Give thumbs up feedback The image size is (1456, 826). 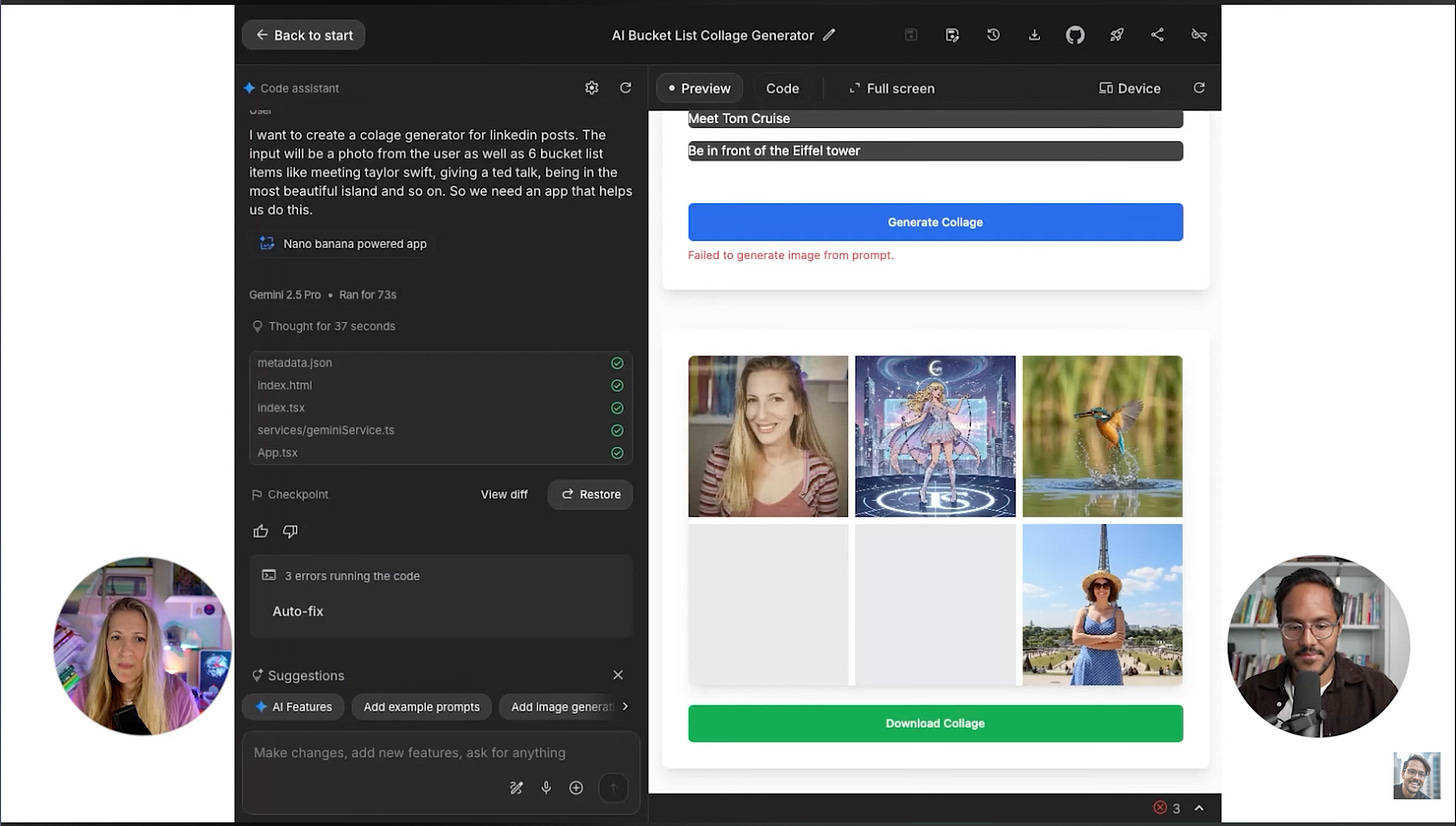261,531
